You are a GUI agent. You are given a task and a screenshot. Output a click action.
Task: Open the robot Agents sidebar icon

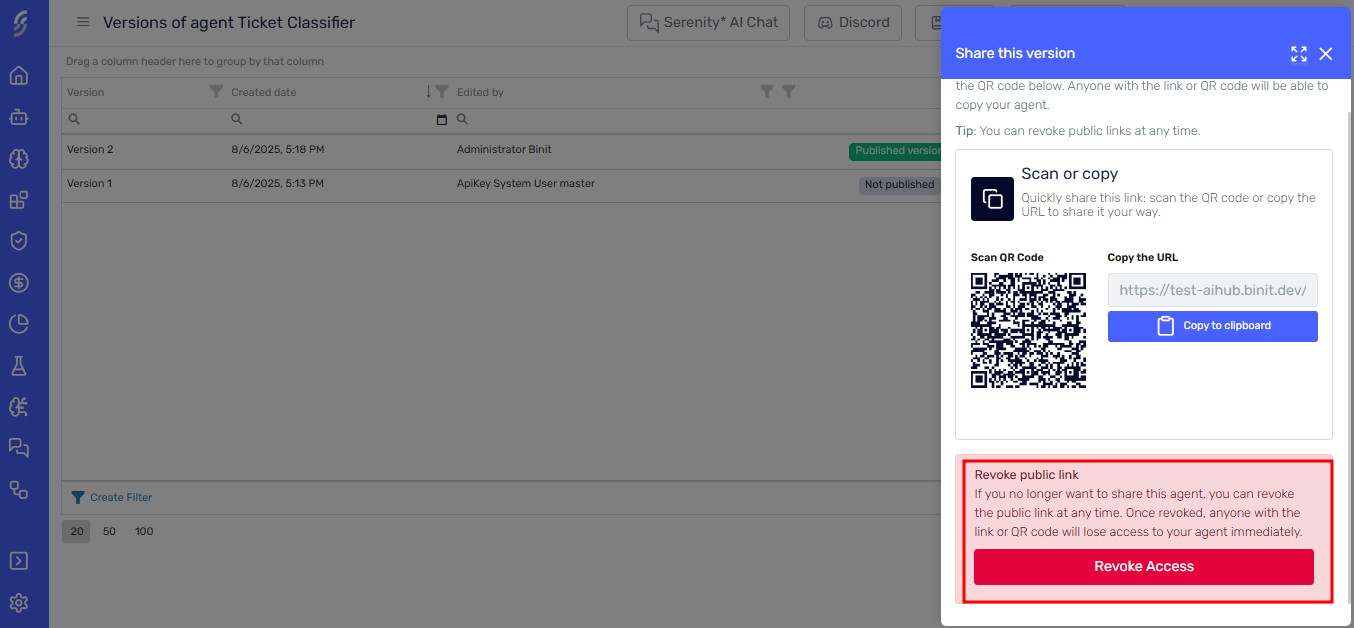tap(19, 117)
